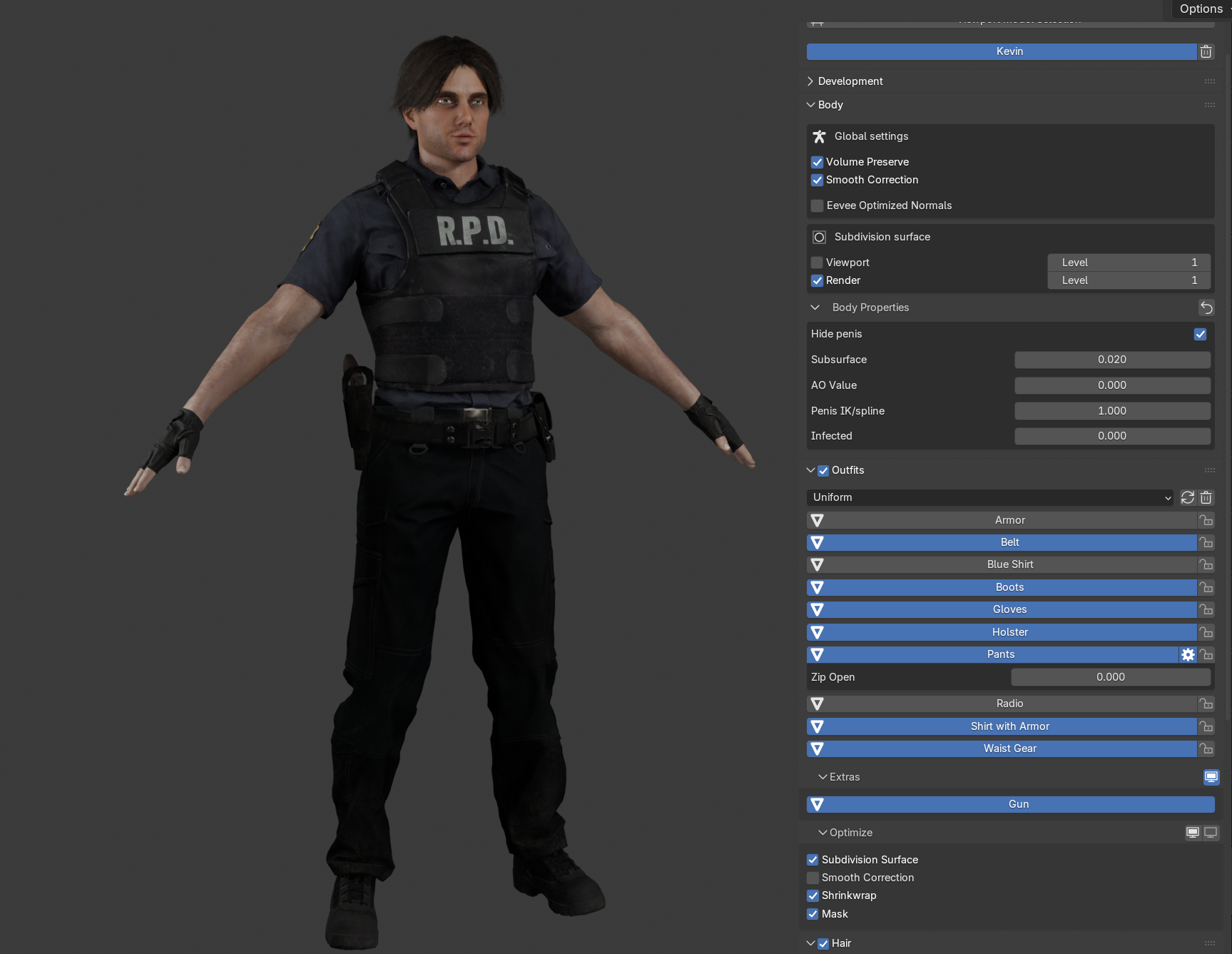Viewport: 1232px width, 954px height.
Task: Enable Eevee Optimized Normals
Action: 818,205
